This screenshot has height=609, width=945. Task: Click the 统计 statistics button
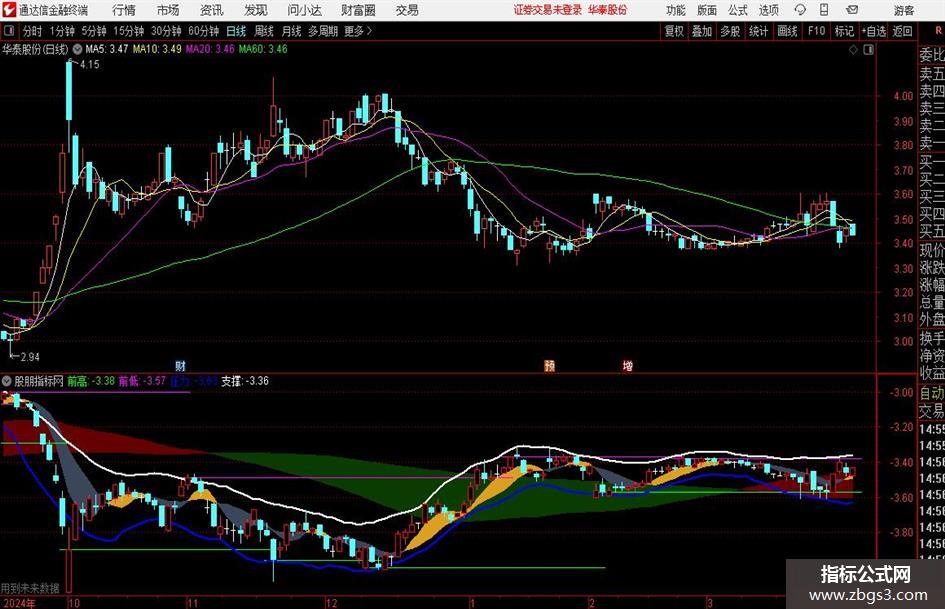[x=758, y=31]
